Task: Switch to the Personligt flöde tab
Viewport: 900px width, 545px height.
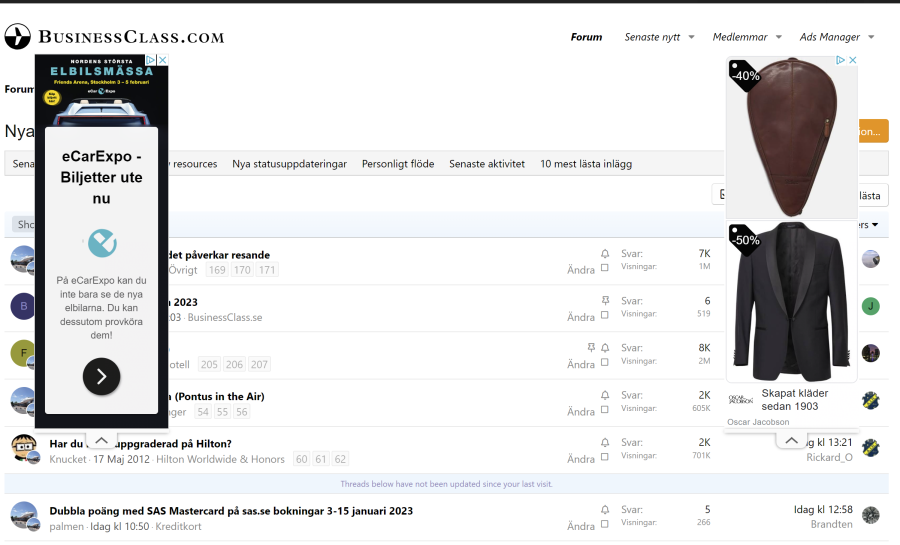Action: (x=398, y=163)
